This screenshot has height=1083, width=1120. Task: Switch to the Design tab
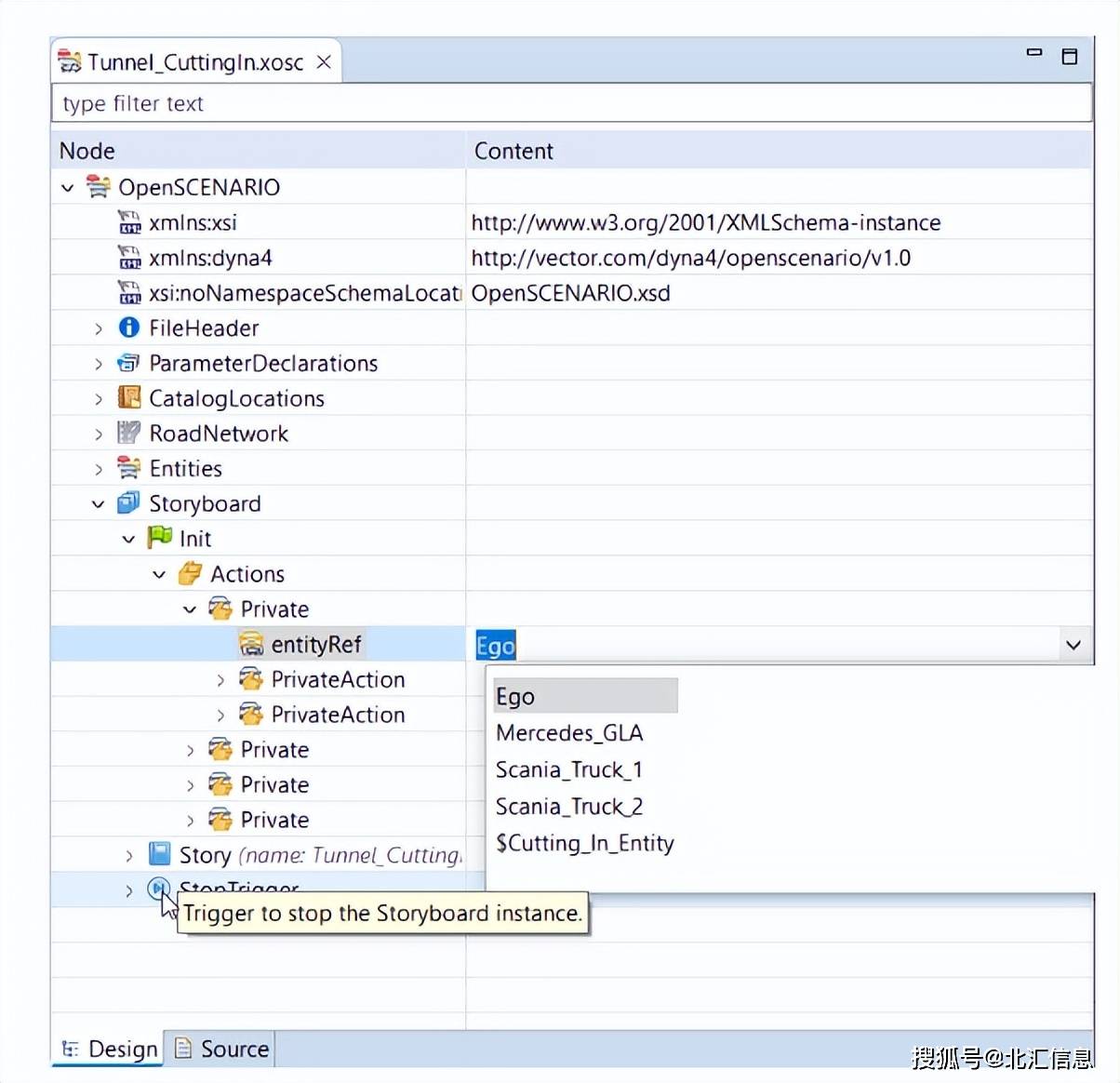(x=109, y=1049)
